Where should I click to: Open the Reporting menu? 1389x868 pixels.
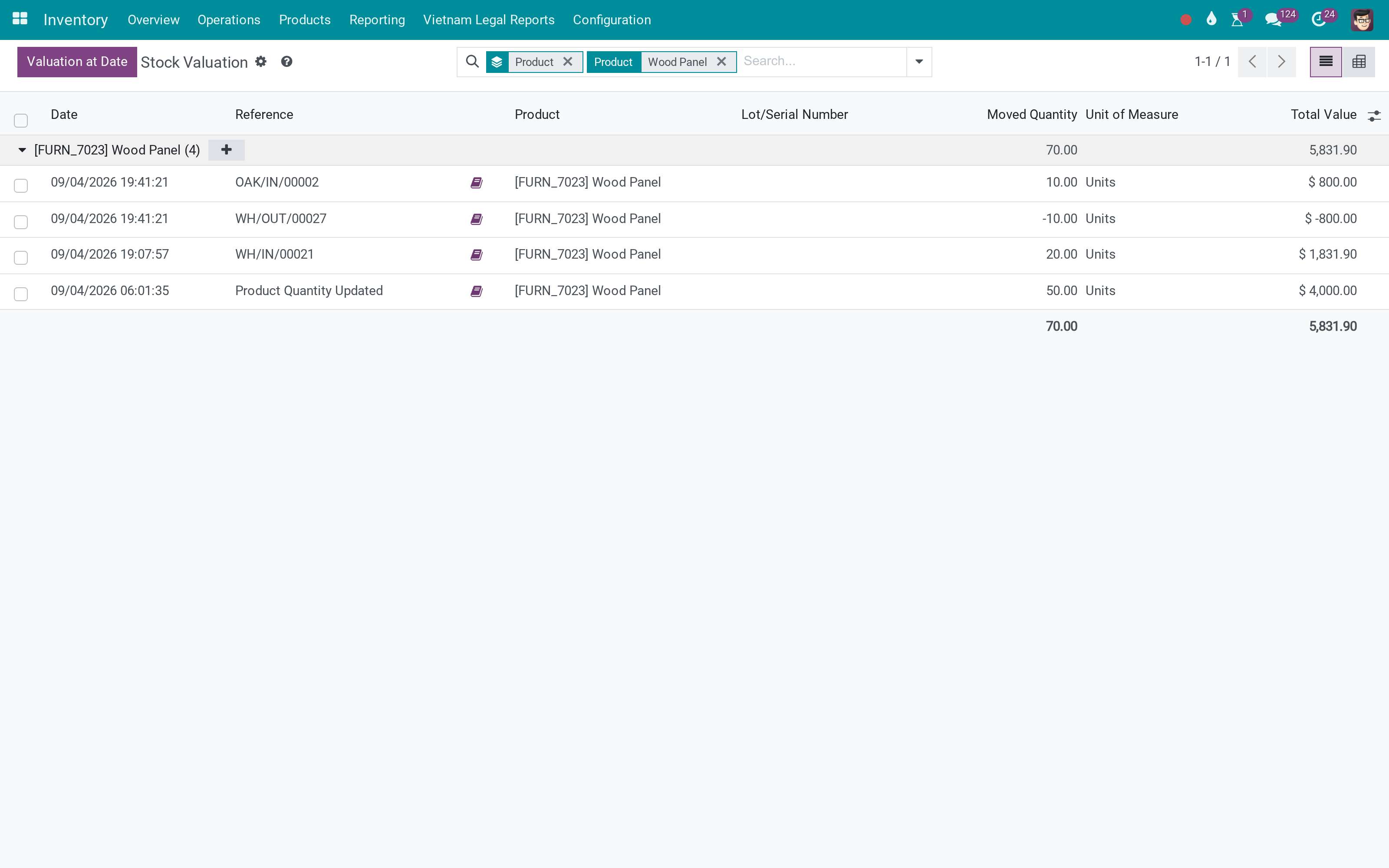377,20
